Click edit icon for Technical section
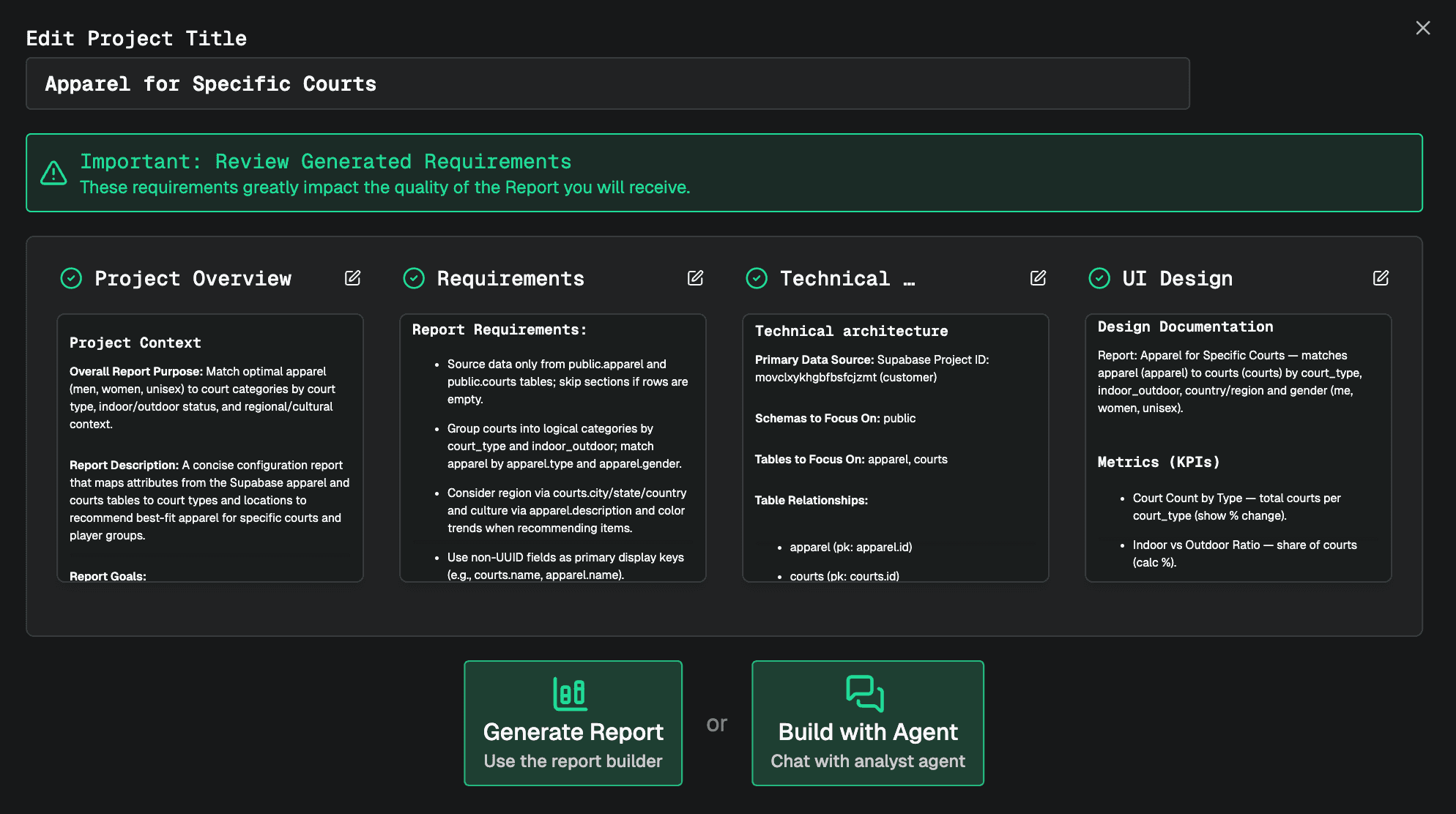 pos(1038,278)
